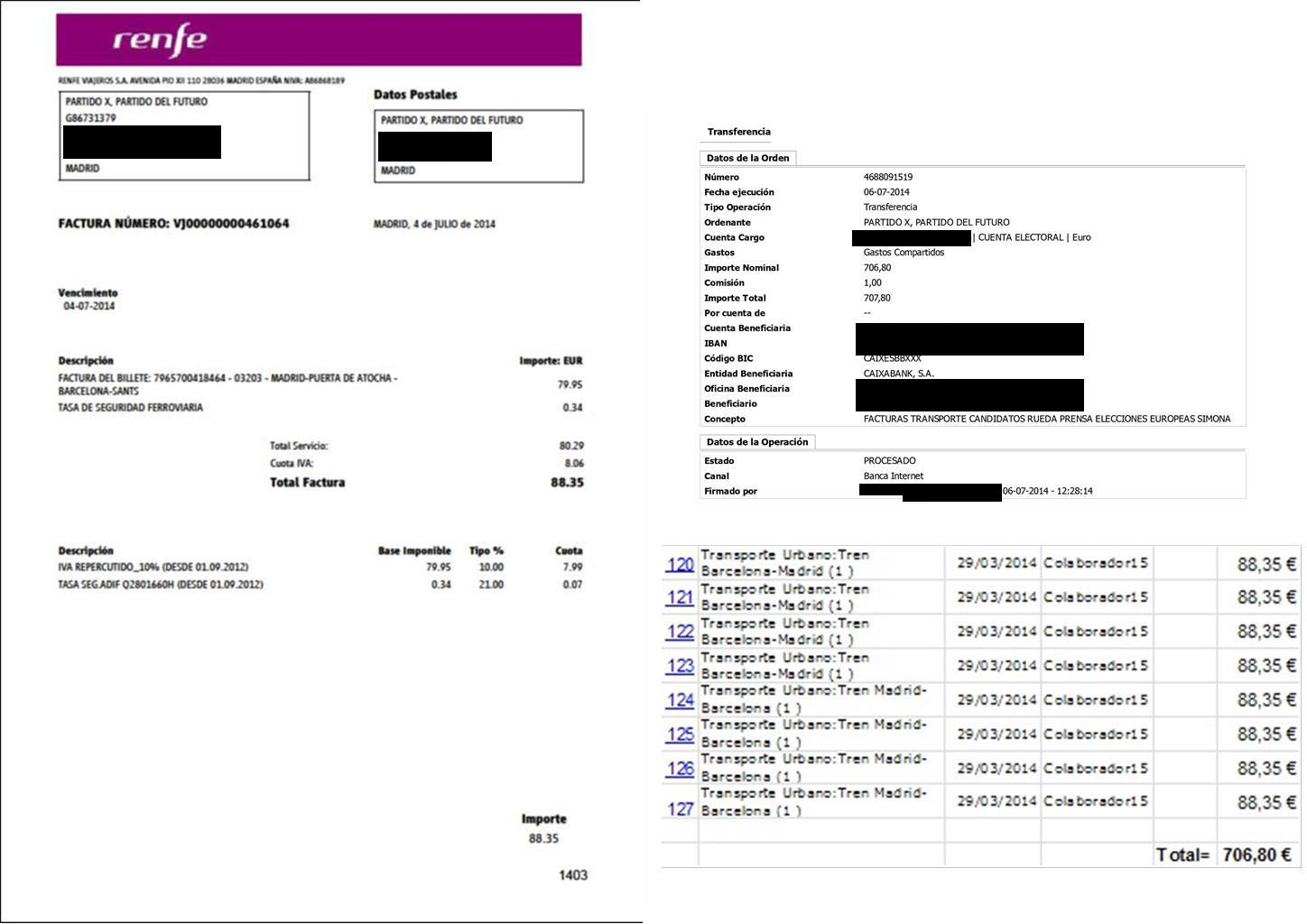This screenshot has width=1307, height=924.
Task: Click the ticket price 79.95 under Importe: EUR
Action: pyautogui.click(x=570, y=384)
